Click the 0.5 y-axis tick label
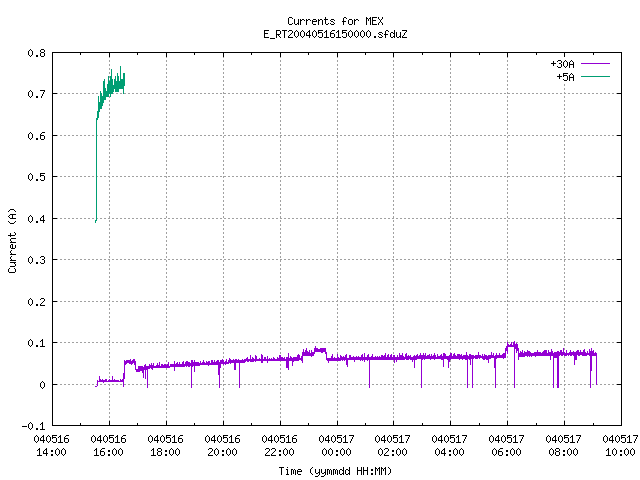 point(36,177)
